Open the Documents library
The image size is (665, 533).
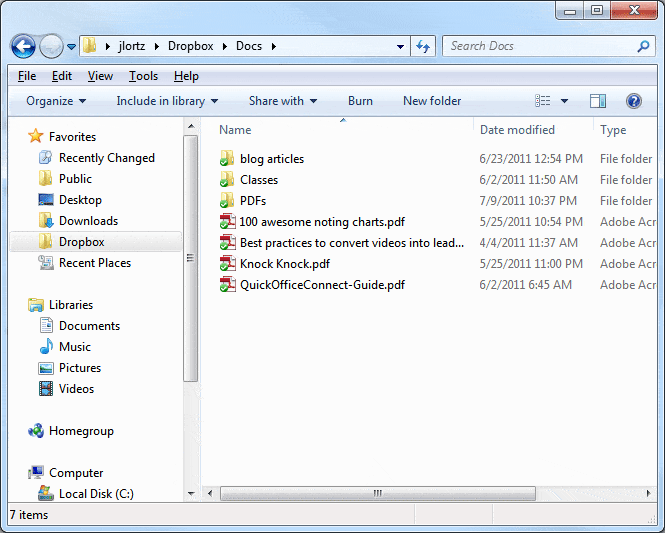pos(80,326)
